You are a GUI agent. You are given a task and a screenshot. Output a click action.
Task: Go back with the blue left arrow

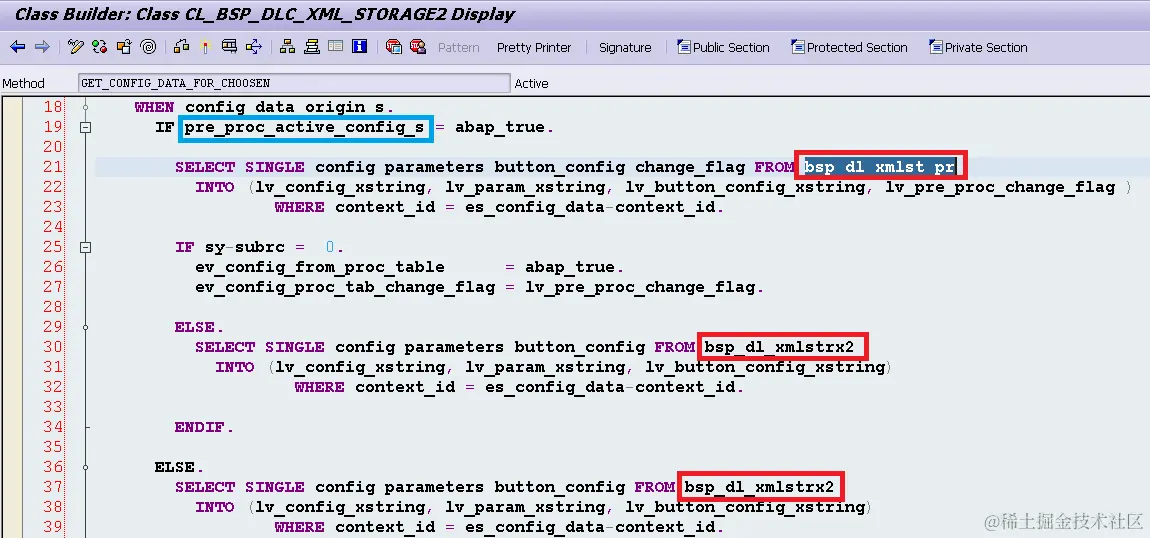18,47
